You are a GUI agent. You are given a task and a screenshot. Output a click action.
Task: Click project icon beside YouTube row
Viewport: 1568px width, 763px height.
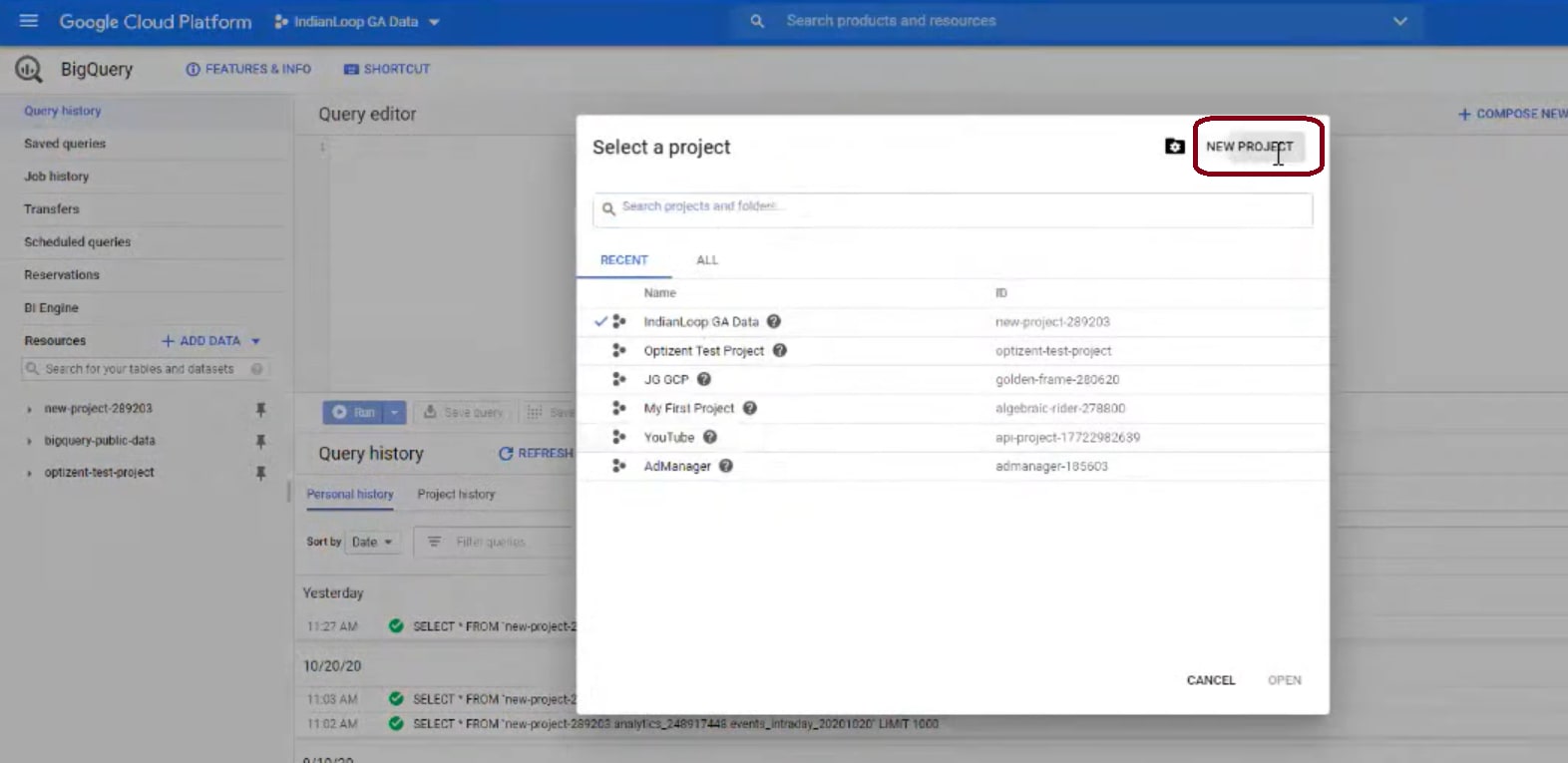pyautogui.click(x=619, y=437)
